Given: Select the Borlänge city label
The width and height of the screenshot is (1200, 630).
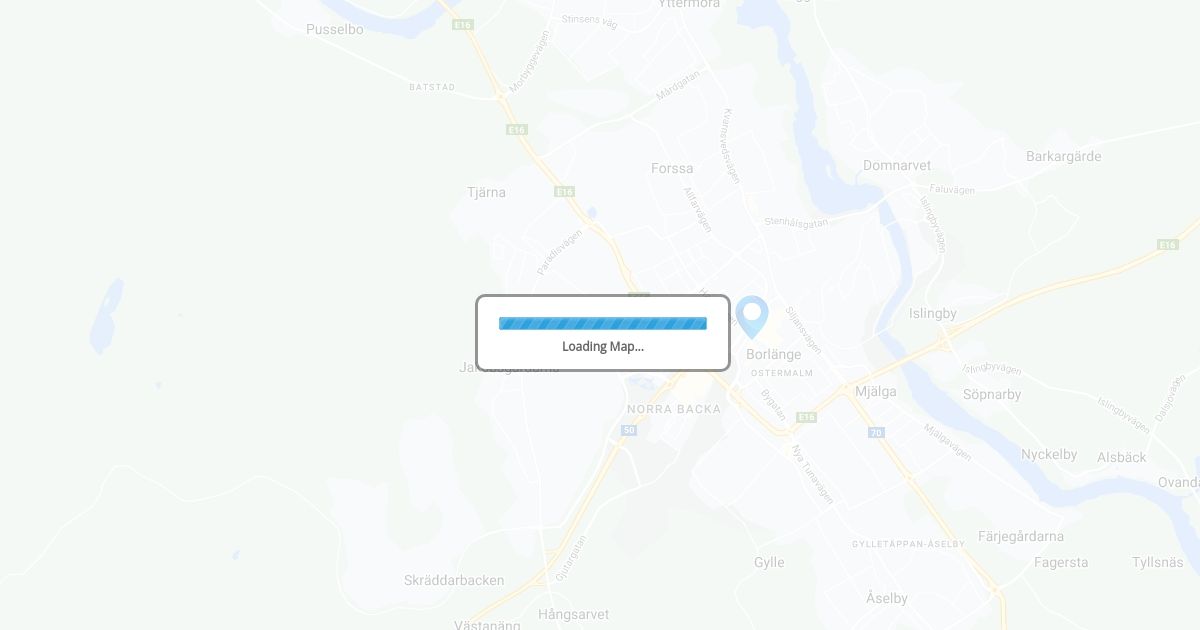Looking at the screenshot, I should point(774,354).
